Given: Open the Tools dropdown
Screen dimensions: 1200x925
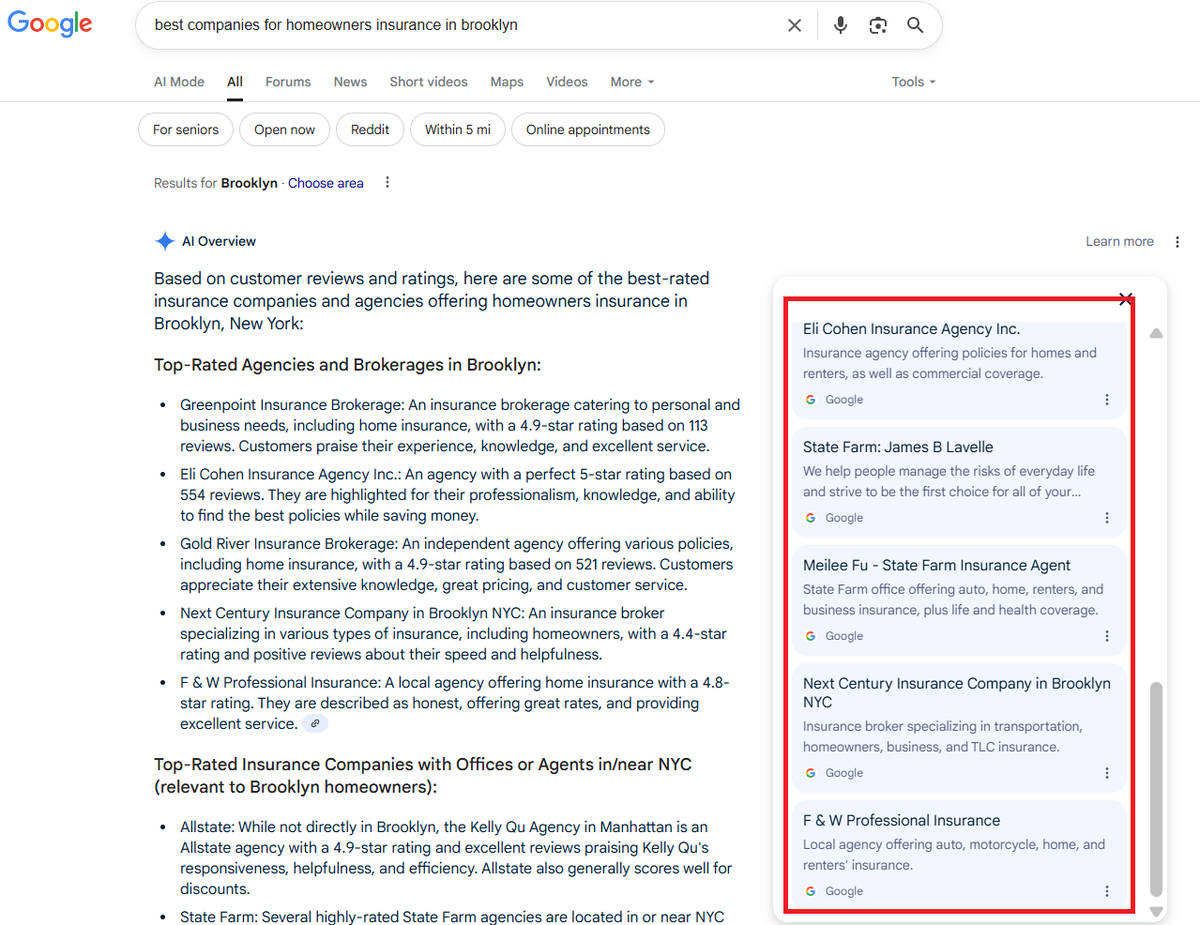Looking at the screenshot, I should pos(912,81).
